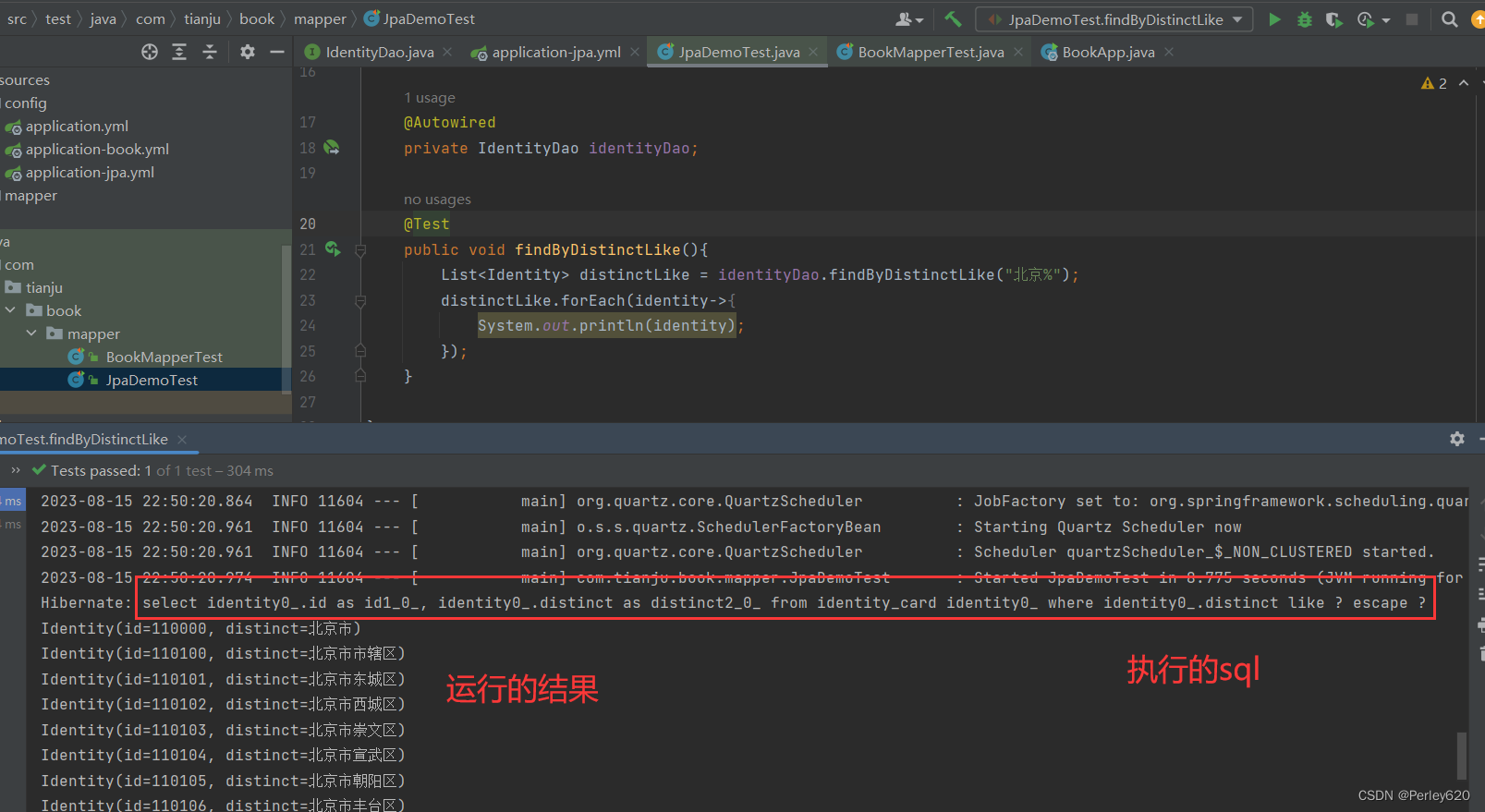Fold the forEach lambda at line 23

click(x=360, y=300)
